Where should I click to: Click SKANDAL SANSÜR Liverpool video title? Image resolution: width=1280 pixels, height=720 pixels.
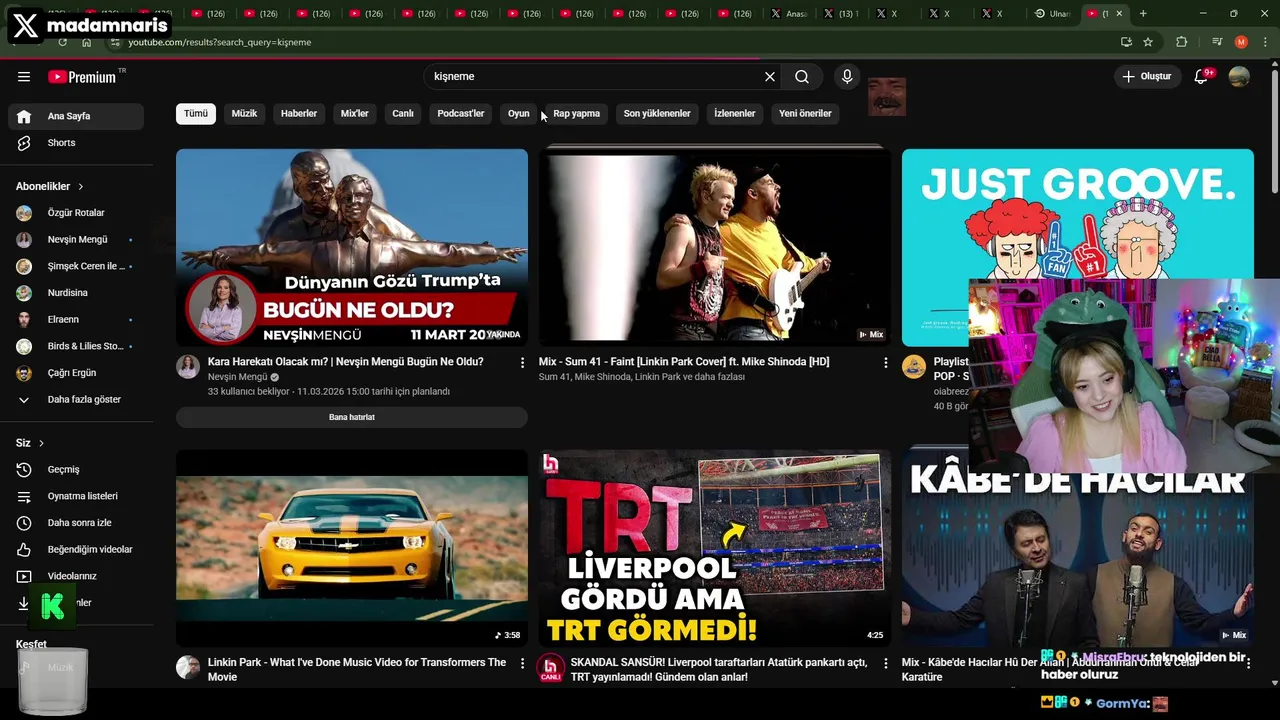click(719, 670)
